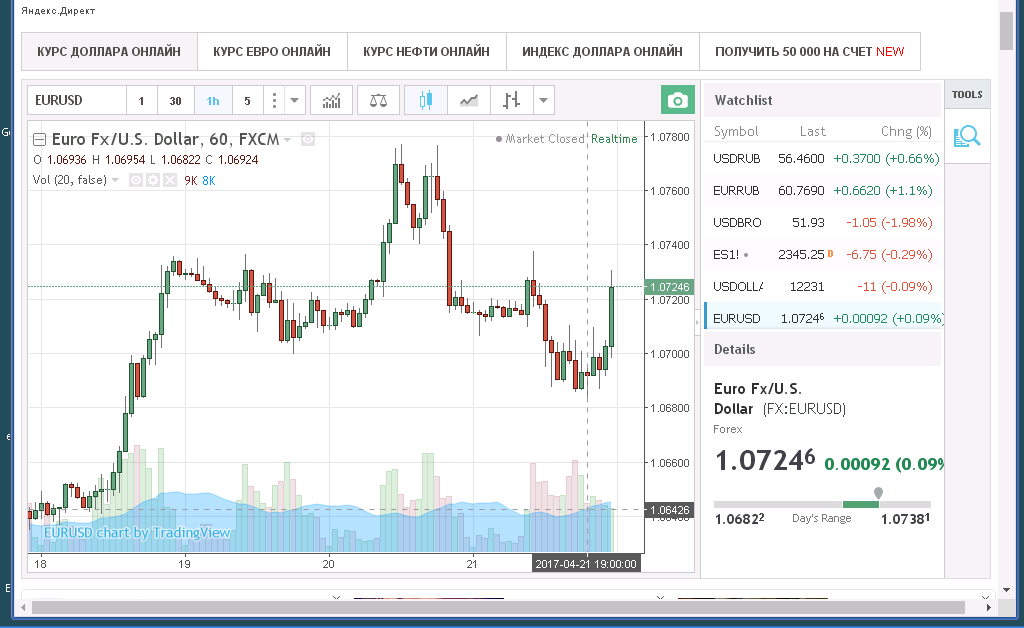Click the horizontal page scrollbar thumb
Viewport: 1024px width, 628px height.
[x=498, y=608]
